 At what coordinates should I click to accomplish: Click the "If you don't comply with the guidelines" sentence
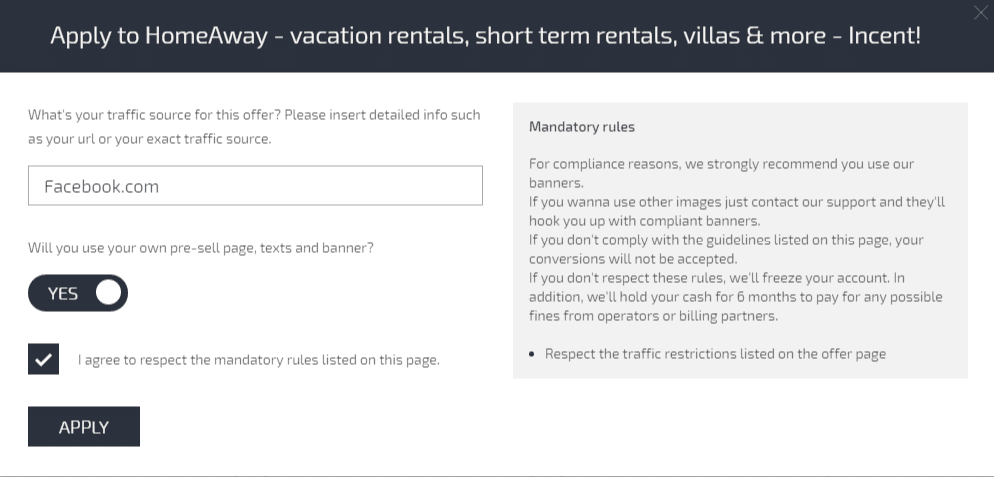click(x=725, y=240)
